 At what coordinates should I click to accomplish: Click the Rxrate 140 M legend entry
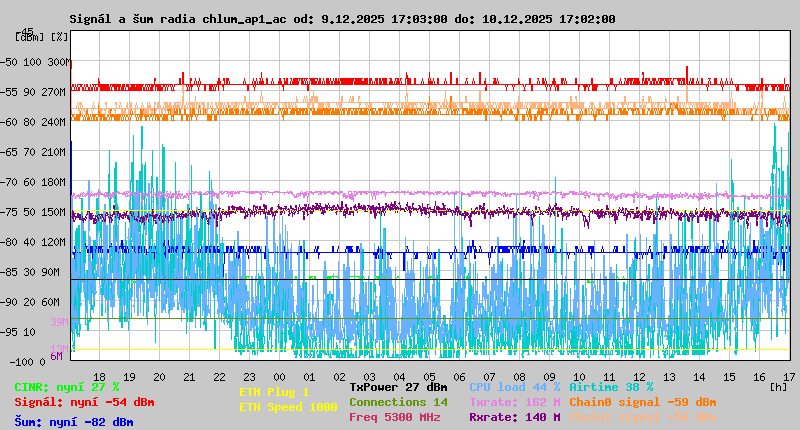tap(514, 417)
